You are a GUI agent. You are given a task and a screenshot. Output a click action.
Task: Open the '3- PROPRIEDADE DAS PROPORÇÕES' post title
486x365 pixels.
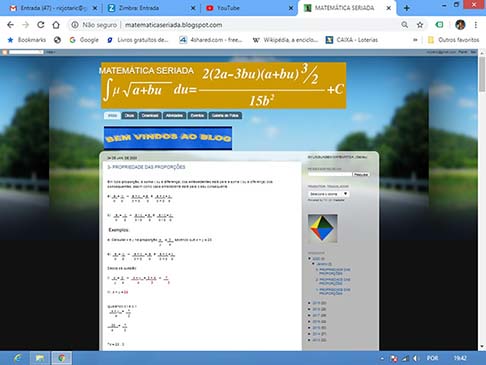point(146,167)
